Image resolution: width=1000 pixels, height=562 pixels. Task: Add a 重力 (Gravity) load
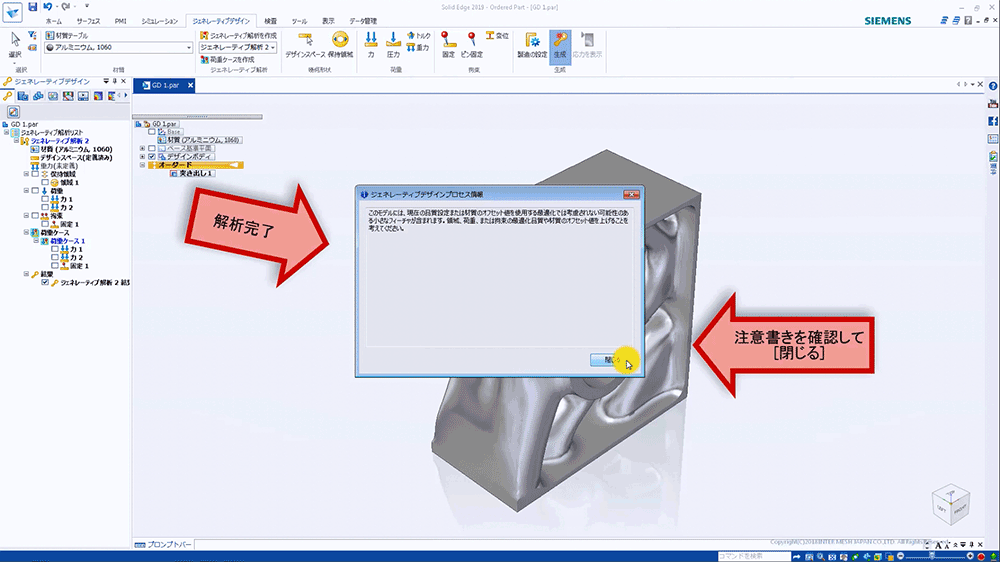pyautogui.click(x=418, y=48)
